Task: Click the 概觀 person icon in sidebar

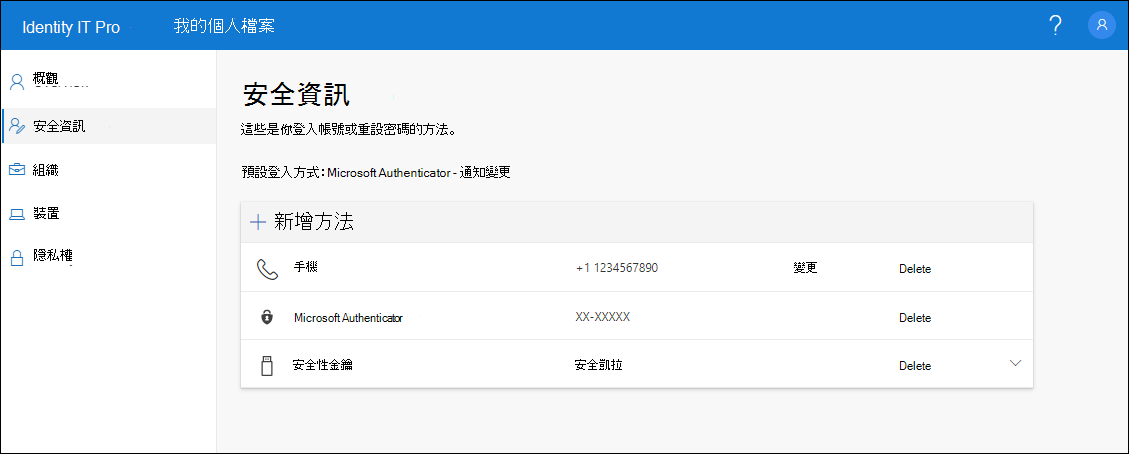Action: [x=17, y=81]
